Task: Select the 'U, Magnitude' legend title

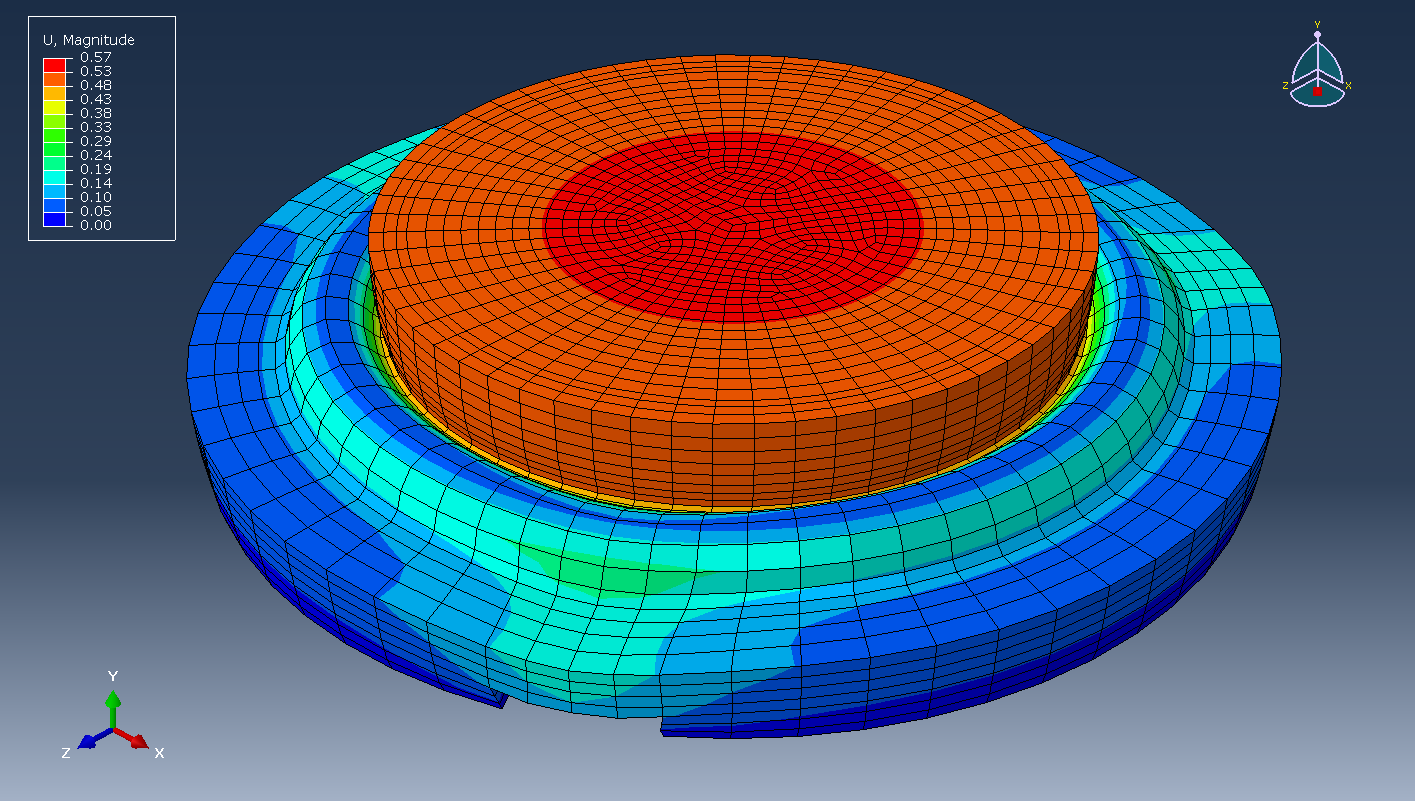Action: tap(88, 40)
